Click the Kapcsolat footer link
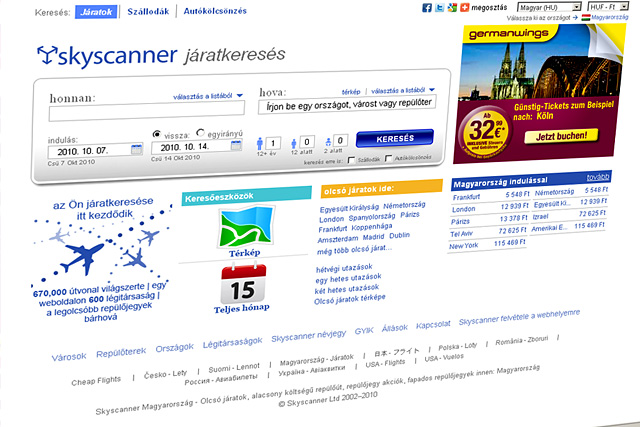The width and height of the screenshot is (640, 427). [x=433, y=325]
